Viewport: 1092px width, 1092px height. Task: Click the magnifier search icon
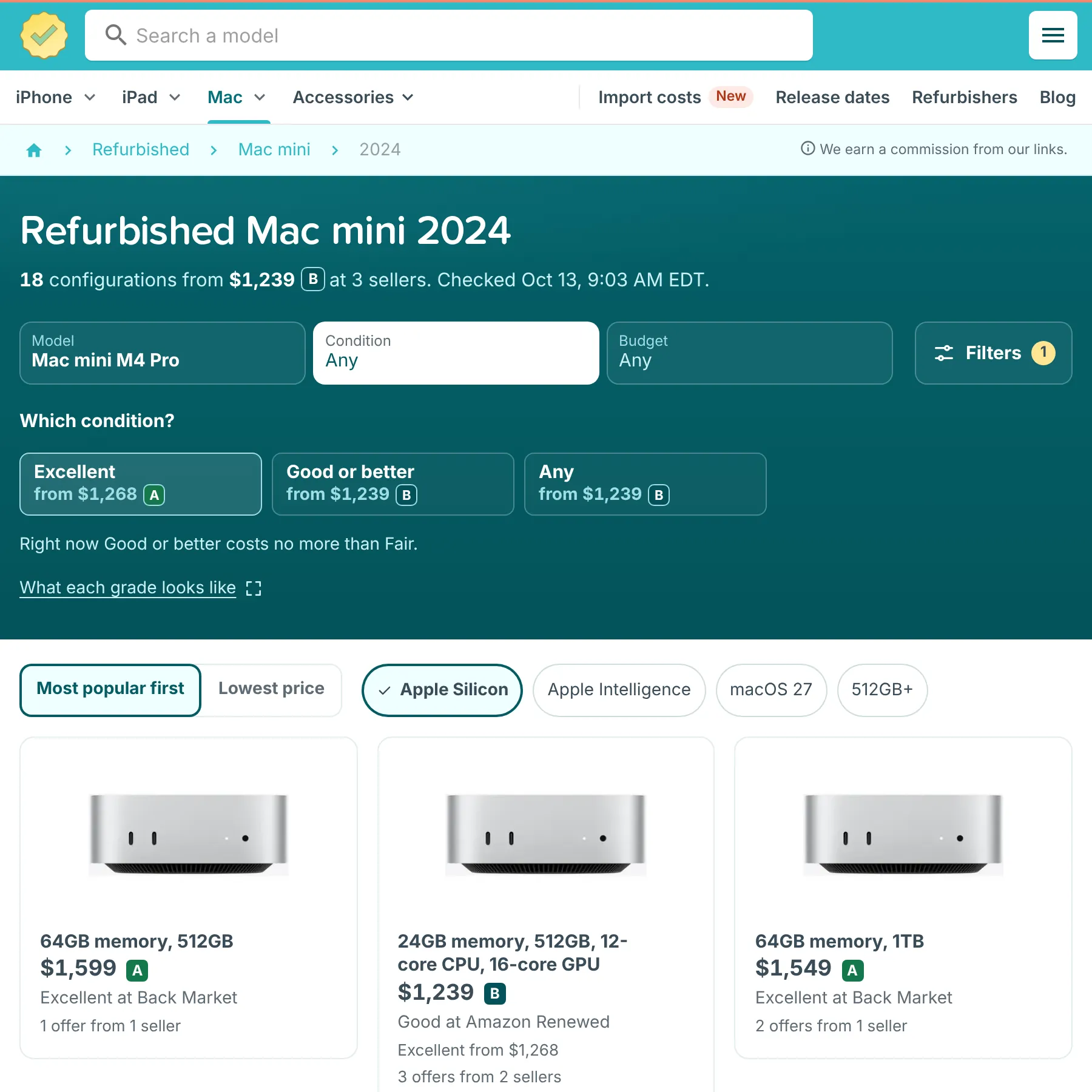115,35
